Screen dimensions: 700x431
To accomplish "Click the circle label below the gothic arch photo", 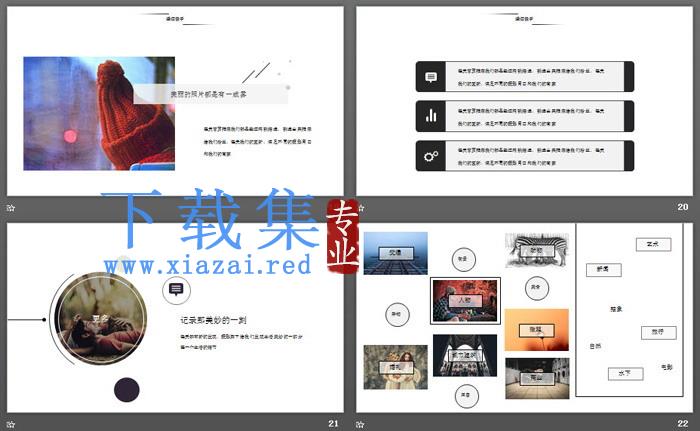I will (466, 396).
